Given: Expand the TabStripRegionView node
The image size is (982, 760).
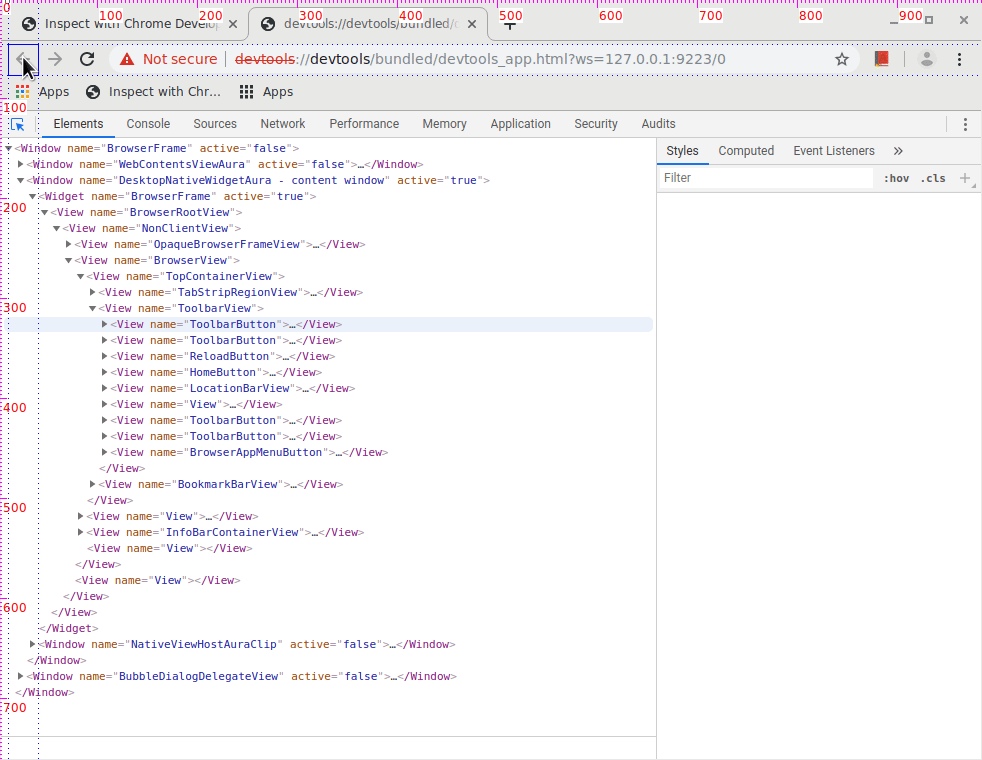Looking at the screenshot, I should pos(93,293).
